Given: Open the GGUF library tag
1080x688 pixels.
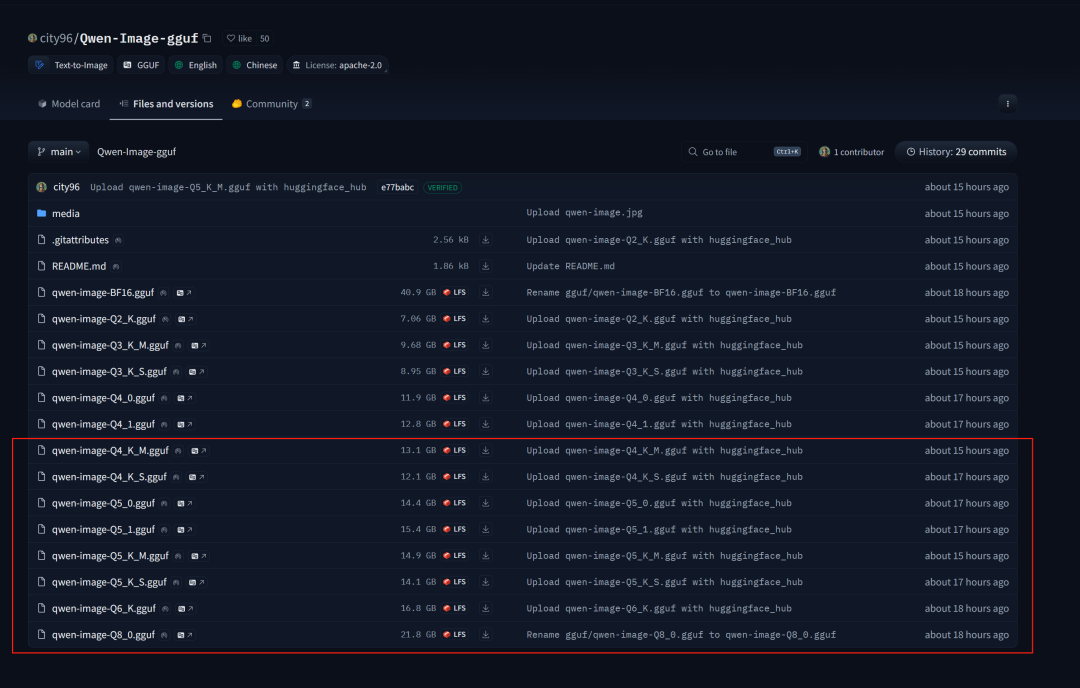Looking at the screenshot, I should [141, 65].
